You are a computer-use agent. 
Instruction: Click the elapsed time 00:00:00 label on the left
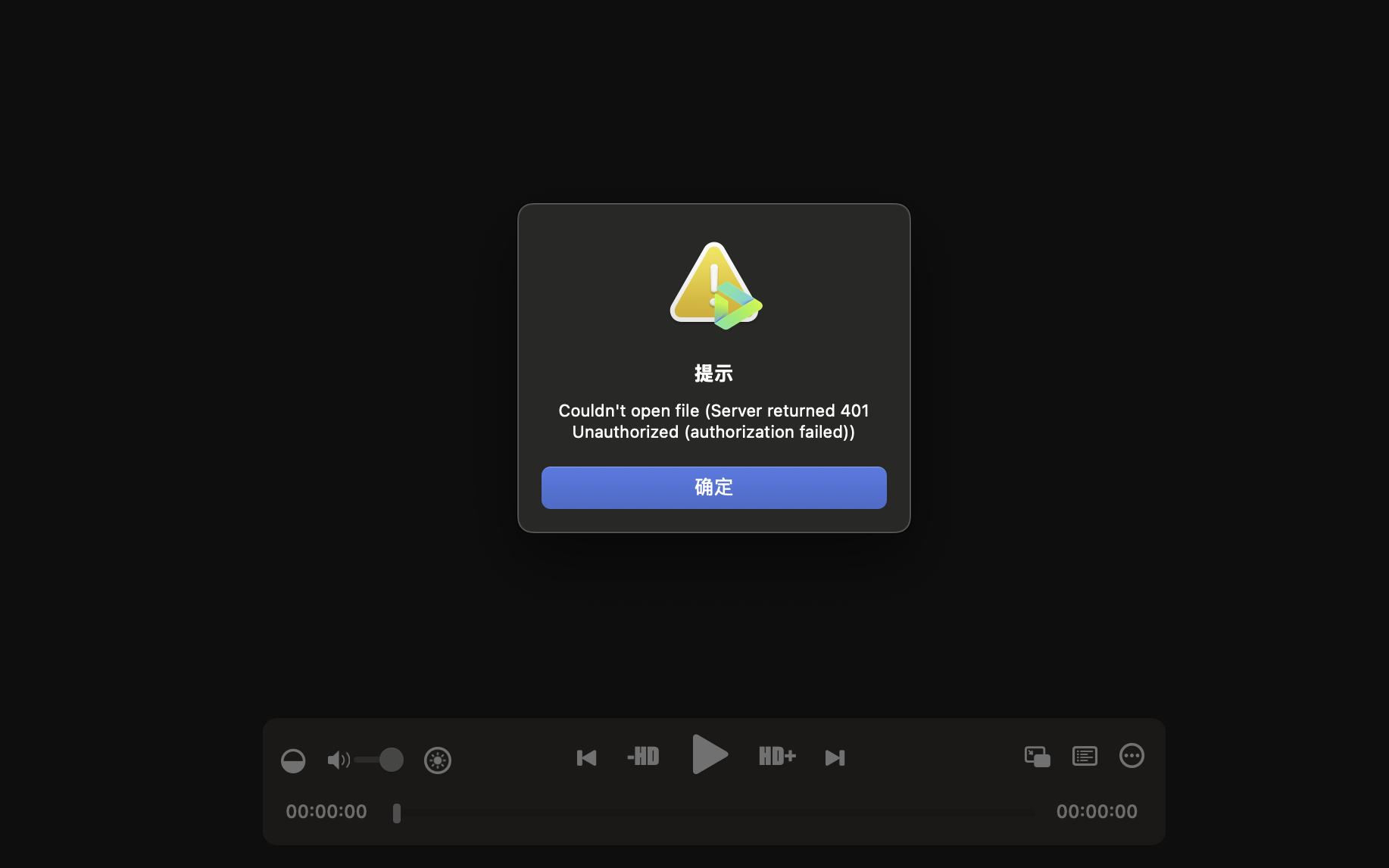(x=326, y=811)
